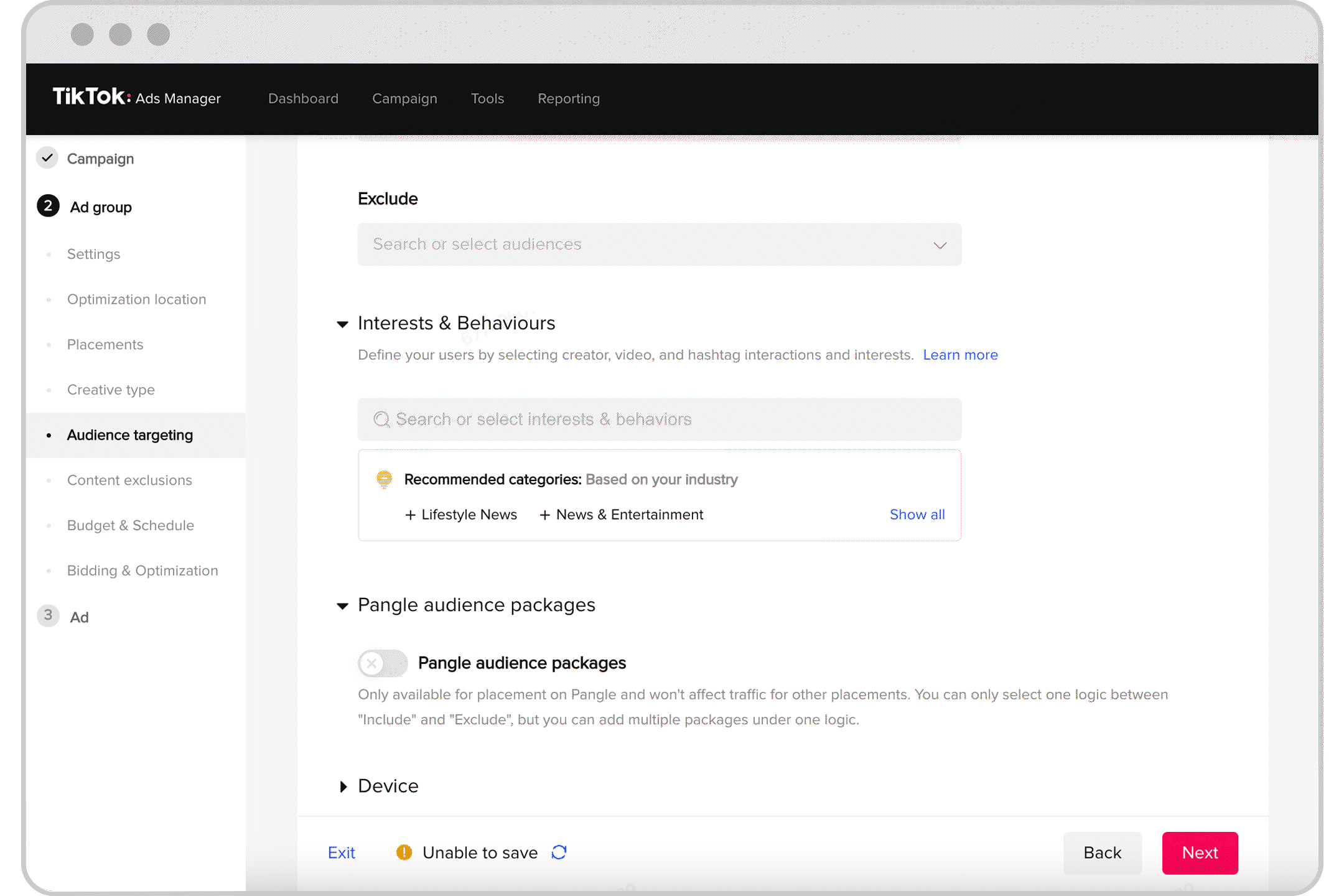Expand the Interests & Behaviours section

tap(345, 322)
